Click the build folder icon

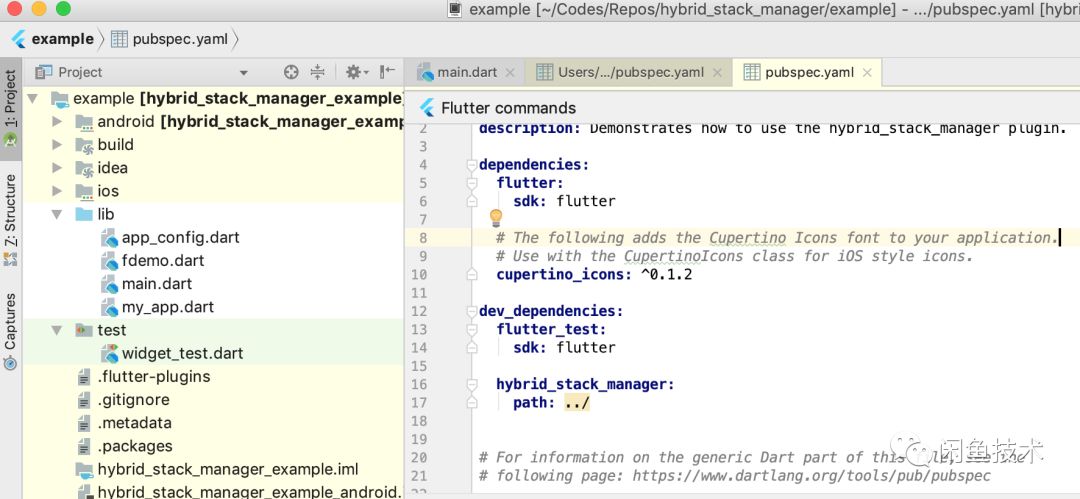[x=84, y=145]
